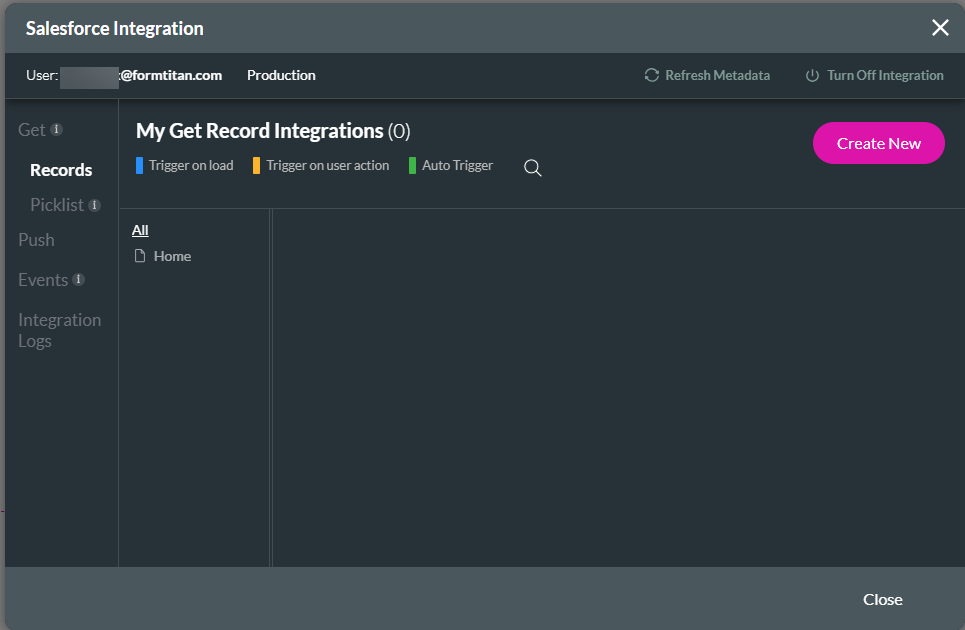Click the All filter link

pos(140,230)
